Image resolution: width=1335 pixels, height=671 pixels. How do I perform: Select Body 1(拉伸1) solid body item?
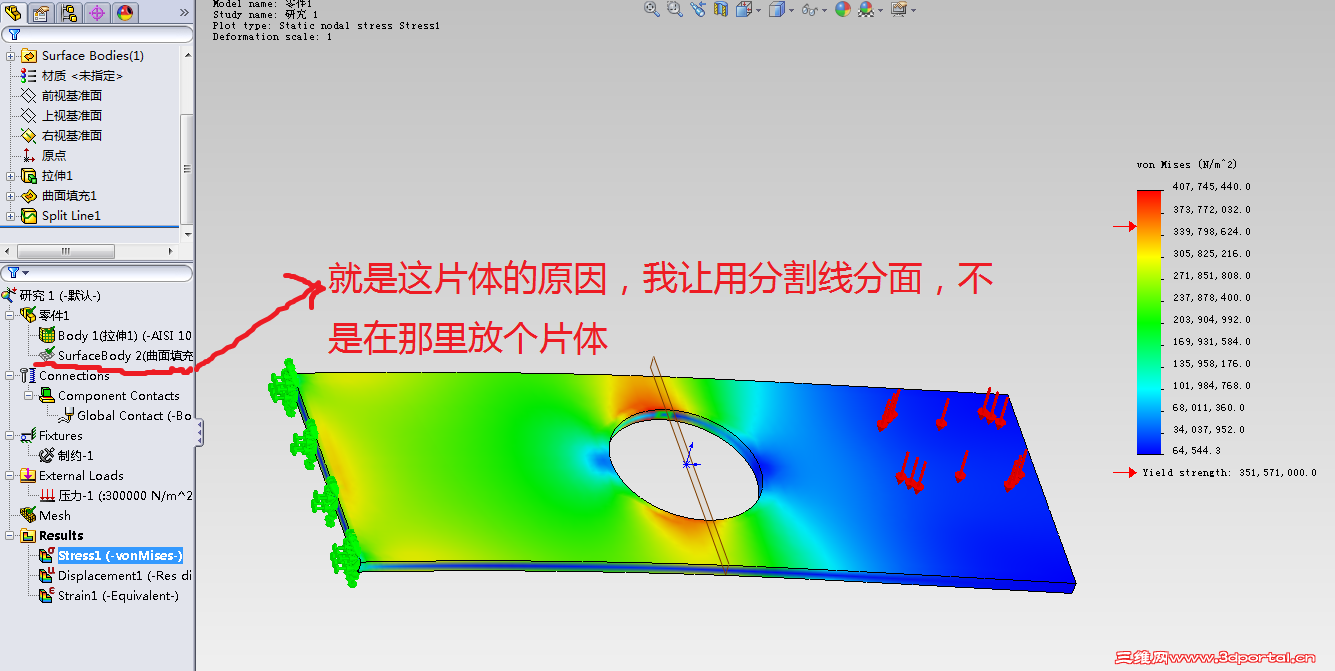pyautogui.click(x=115, y=336)
